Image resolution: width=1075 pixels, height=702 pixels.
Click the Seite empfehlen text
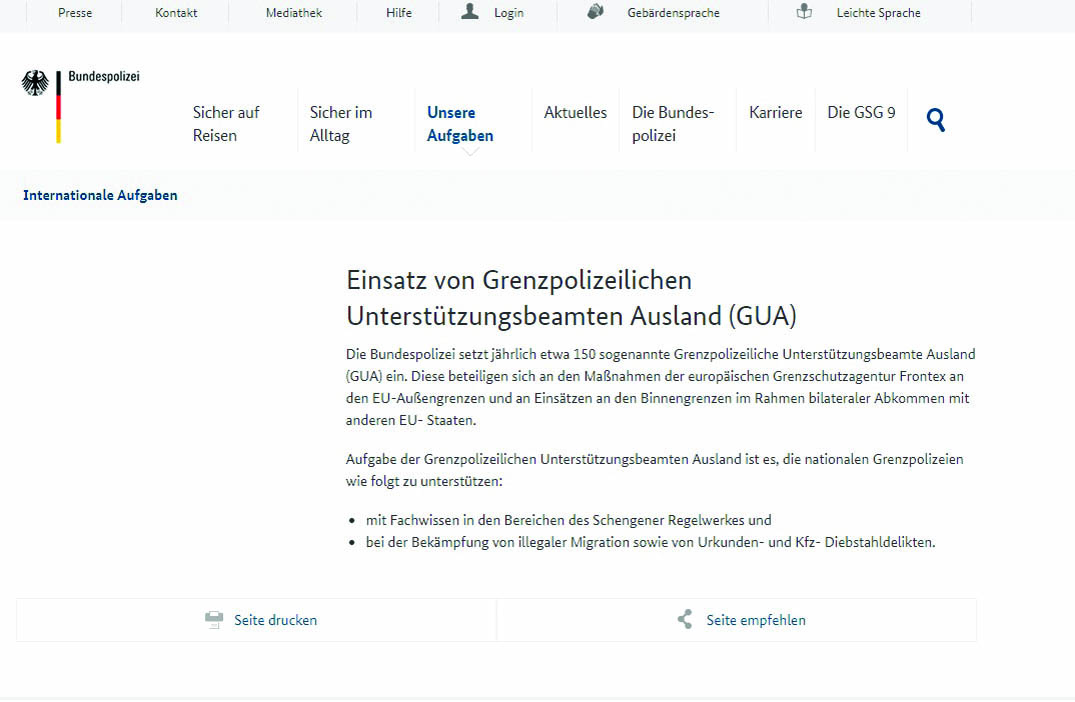pyautogui.click(x=755, y=620)
